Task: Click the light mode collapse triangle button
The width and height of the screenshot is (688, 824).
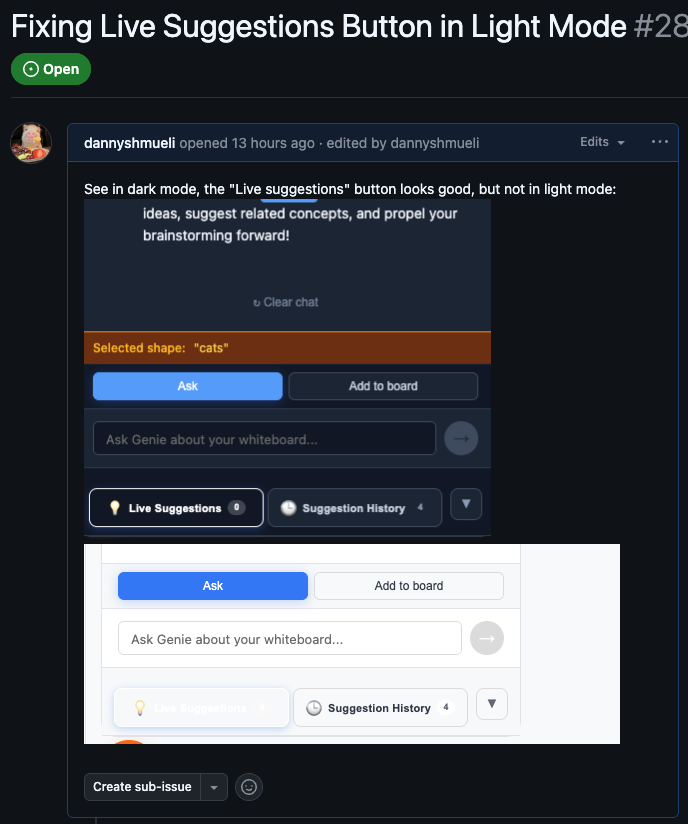Action: click(x=492, y=704)
